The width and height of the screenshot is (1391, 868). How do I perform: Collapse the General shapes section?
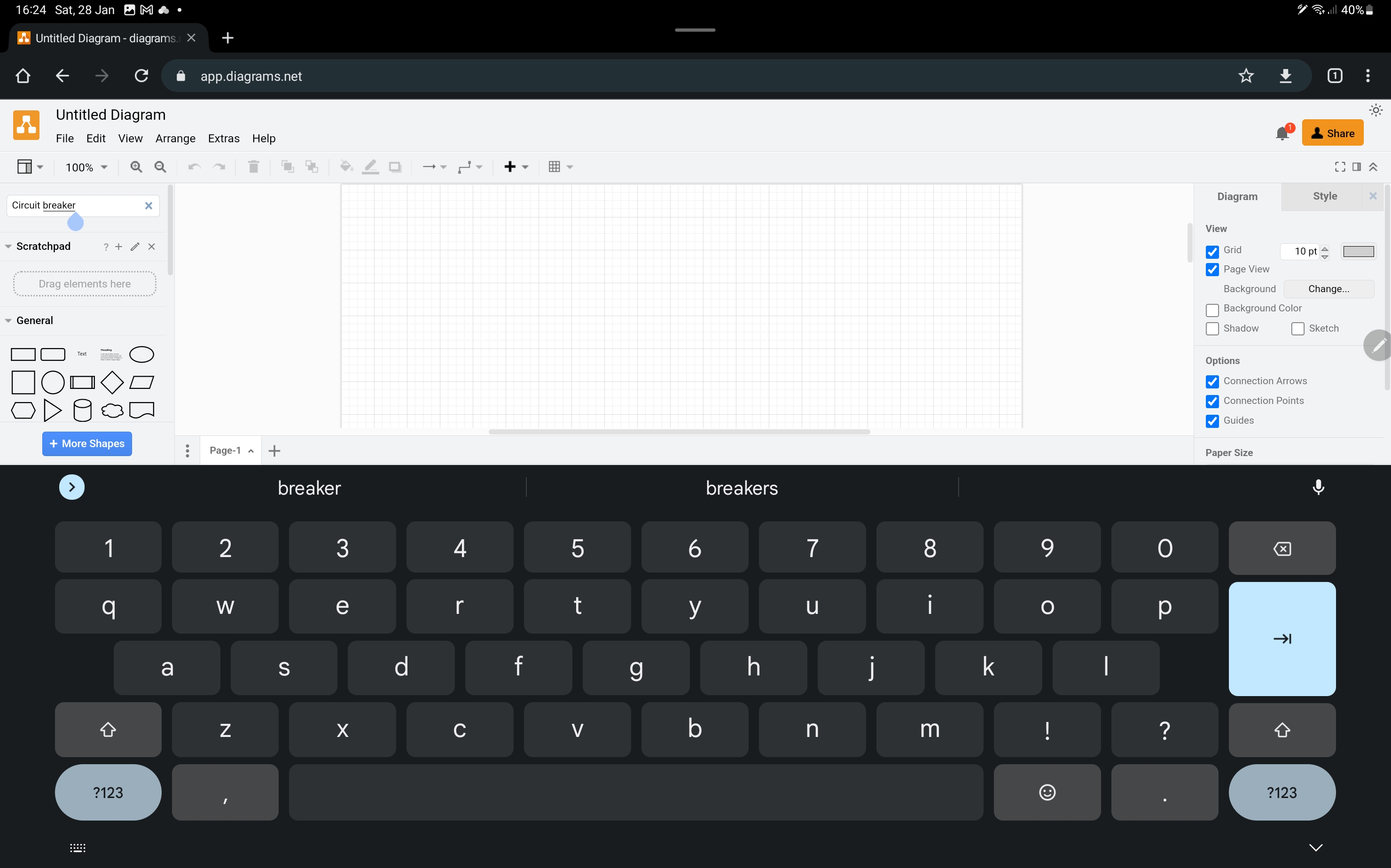pos(8,320)
